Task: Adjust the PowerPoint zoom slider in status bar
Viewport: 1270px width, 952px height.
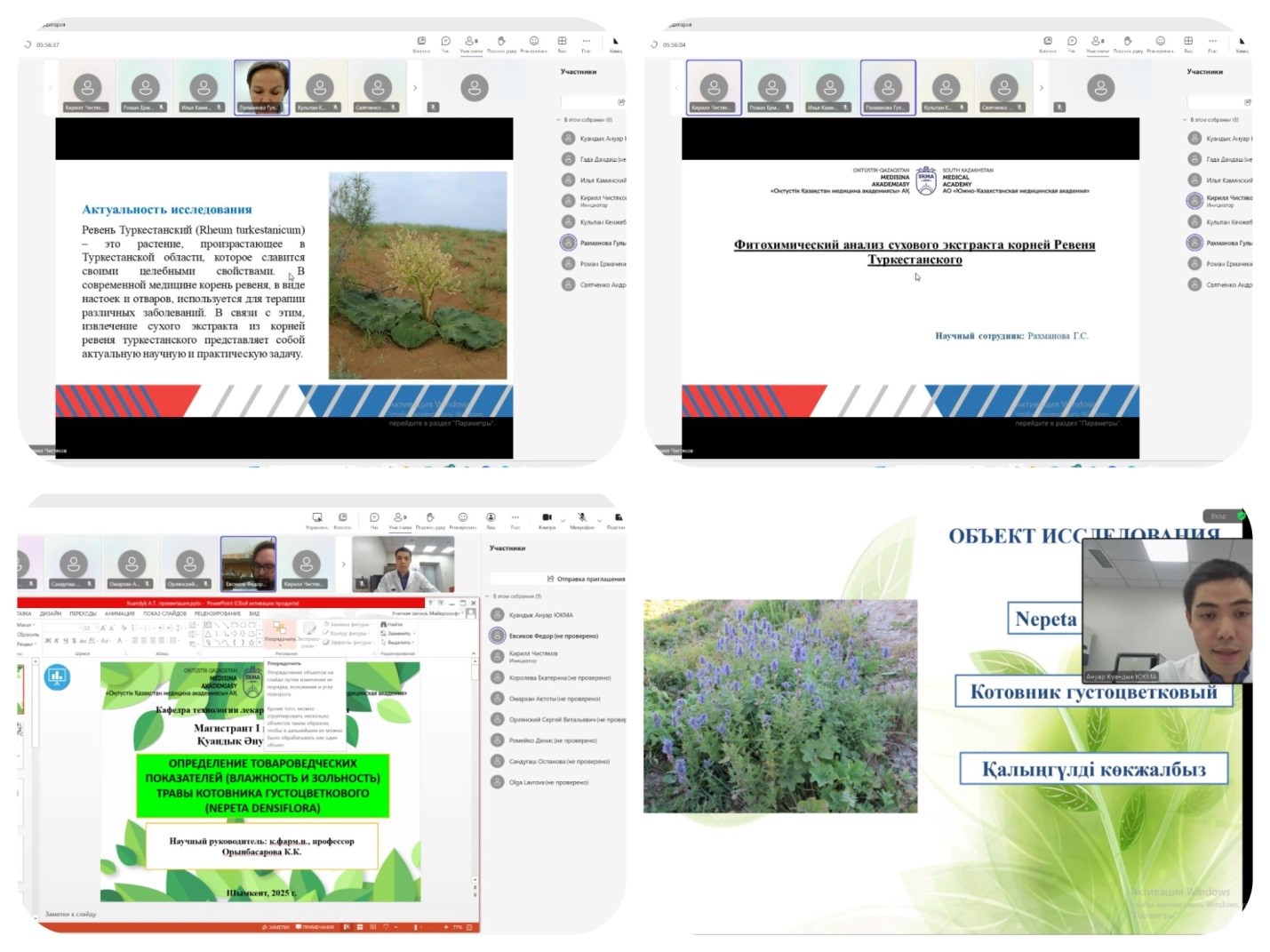Action: coord(416,927)
